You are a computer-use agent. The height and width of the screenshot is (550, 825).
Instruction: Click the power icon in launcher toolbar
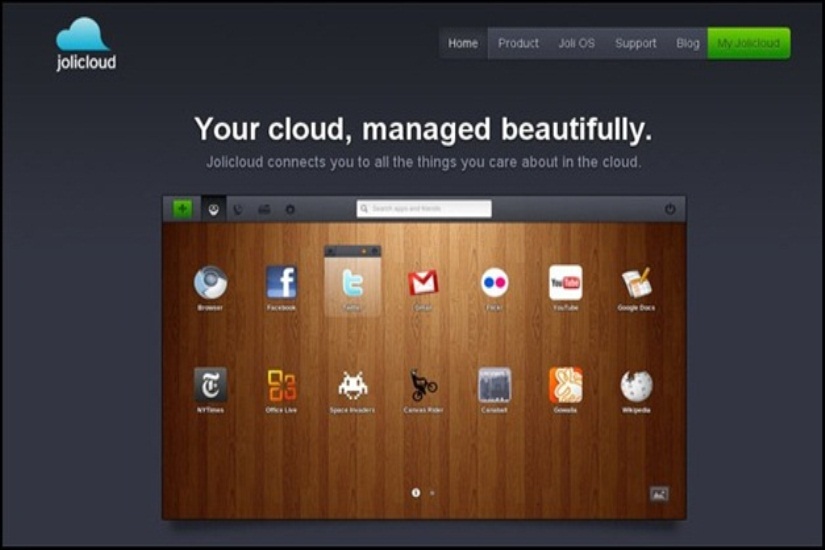[x=670, y=209]
